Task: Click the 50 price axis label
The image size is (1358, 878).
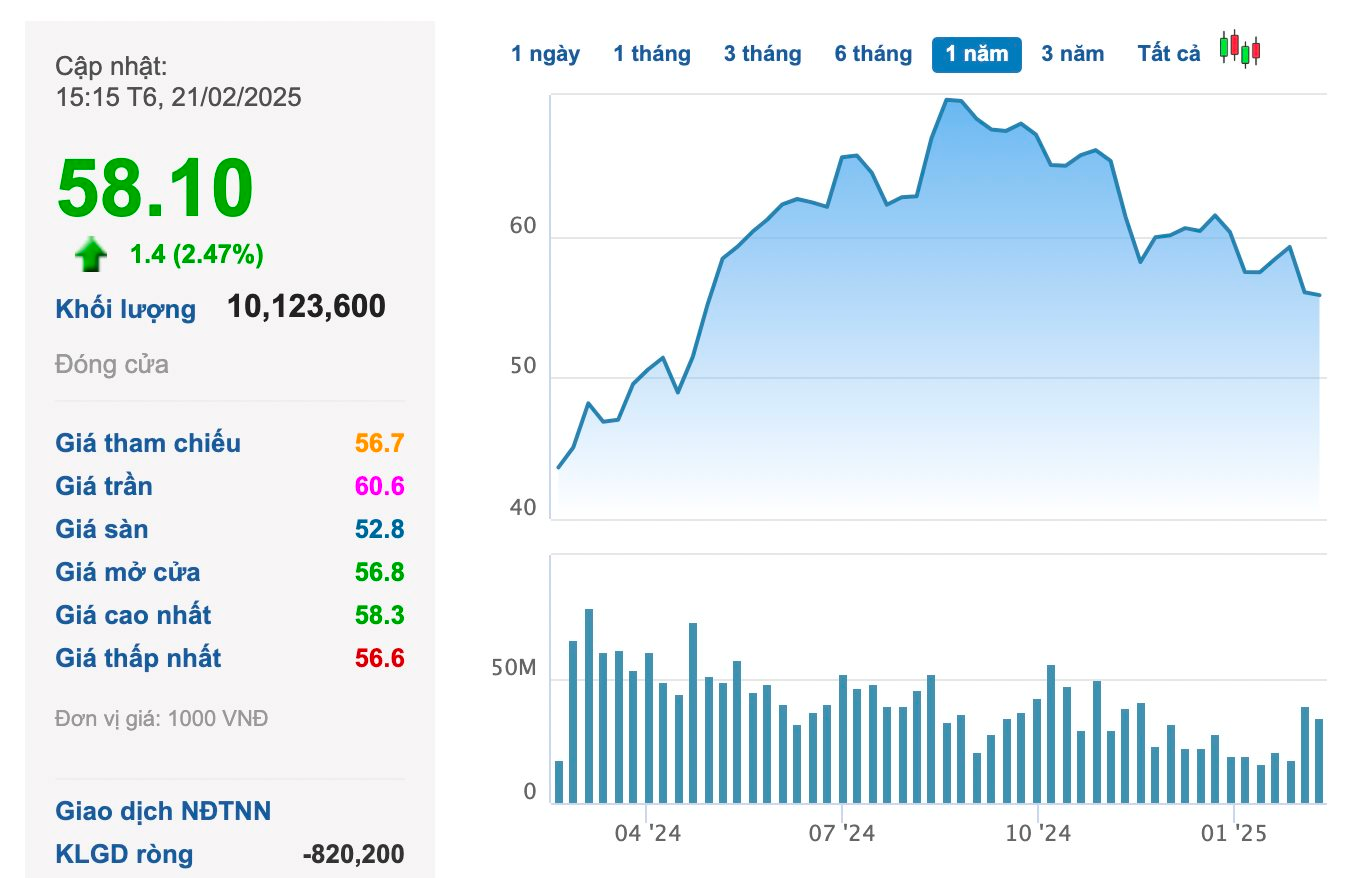Action: 523,367
